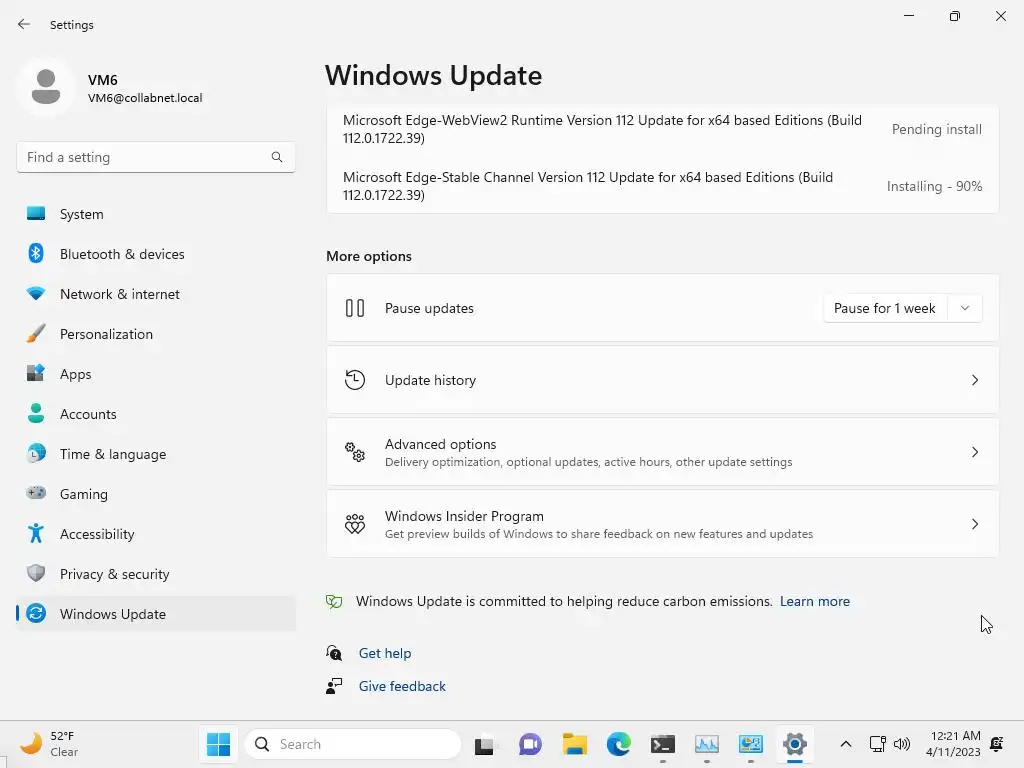Screen dimensions: 1024x768
Task: Open the clock showing 12:21 AM
Action: tap(953, 743)
